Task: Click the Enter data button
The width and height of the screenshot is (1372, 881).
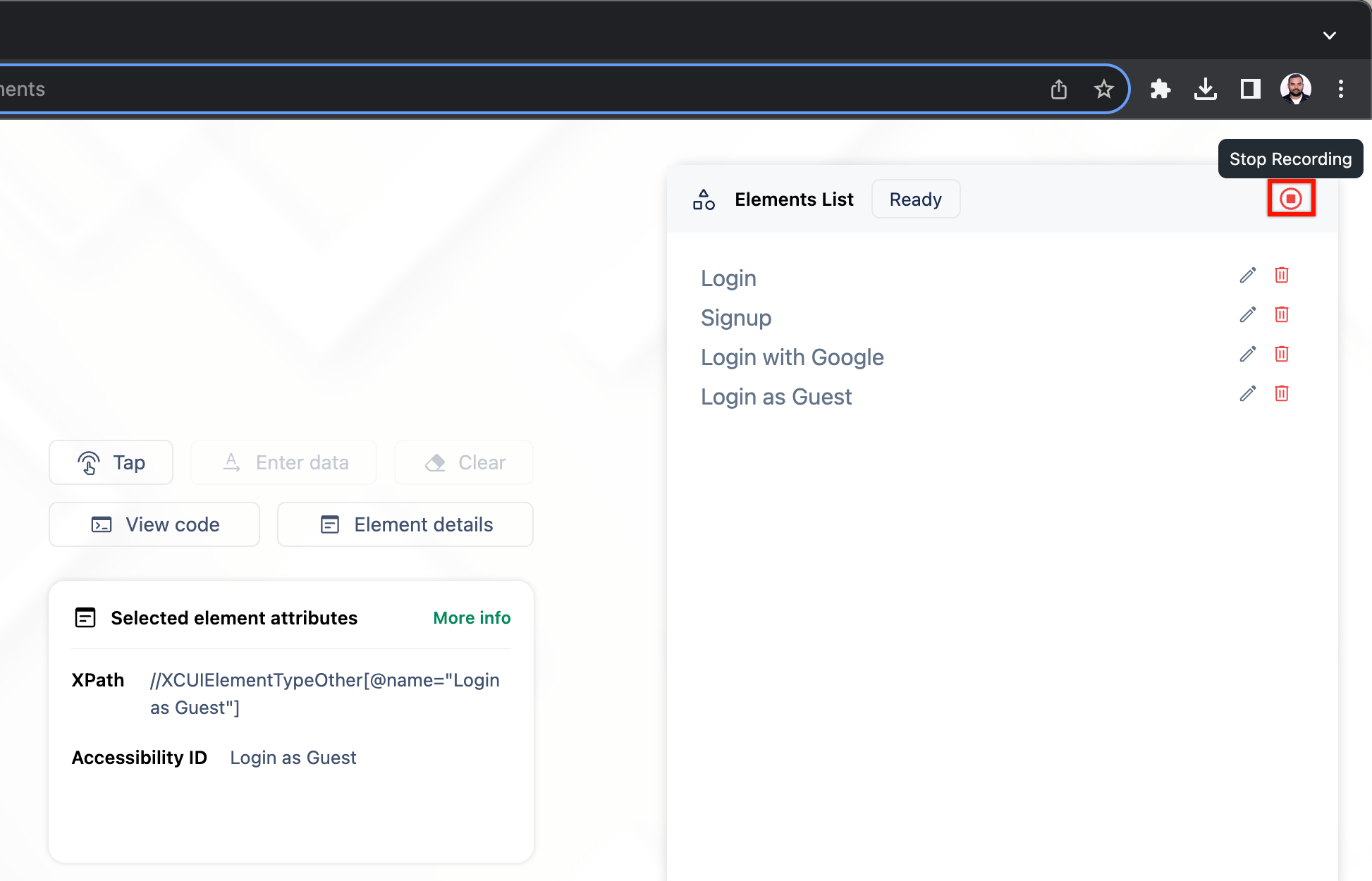Action: pos(283,462)
